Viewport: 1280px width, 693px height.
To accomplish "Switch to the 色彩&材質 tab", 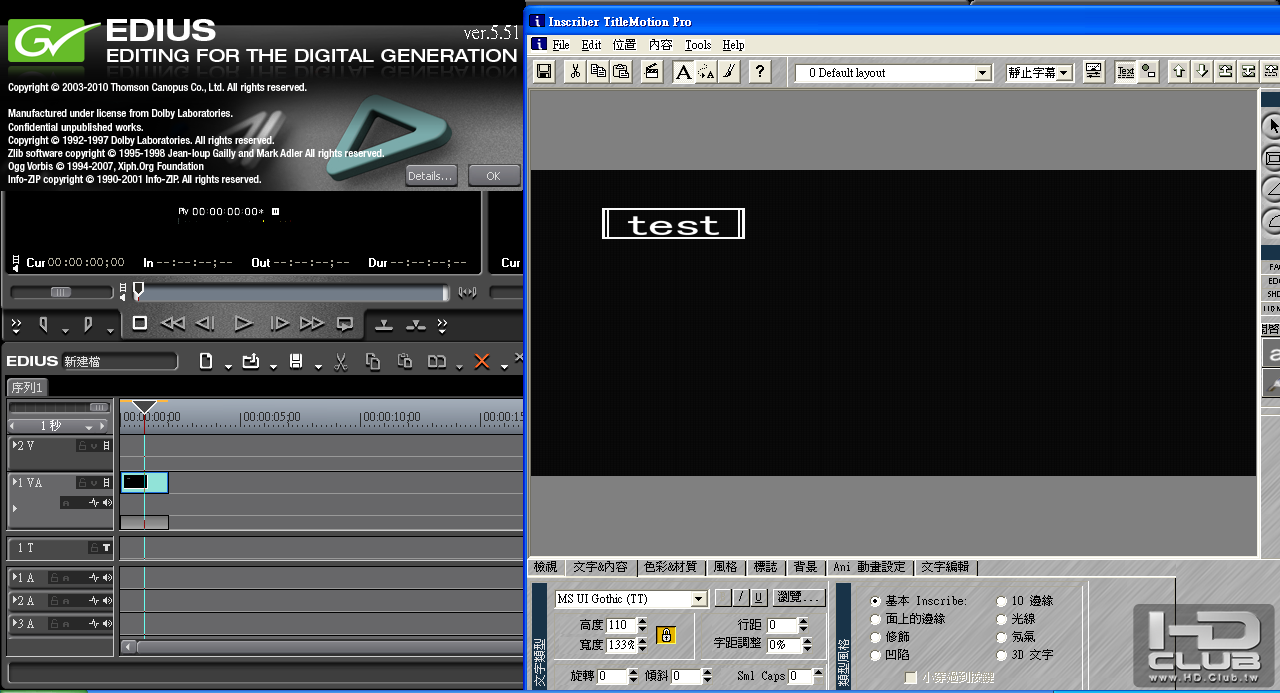I will (670, 567).
